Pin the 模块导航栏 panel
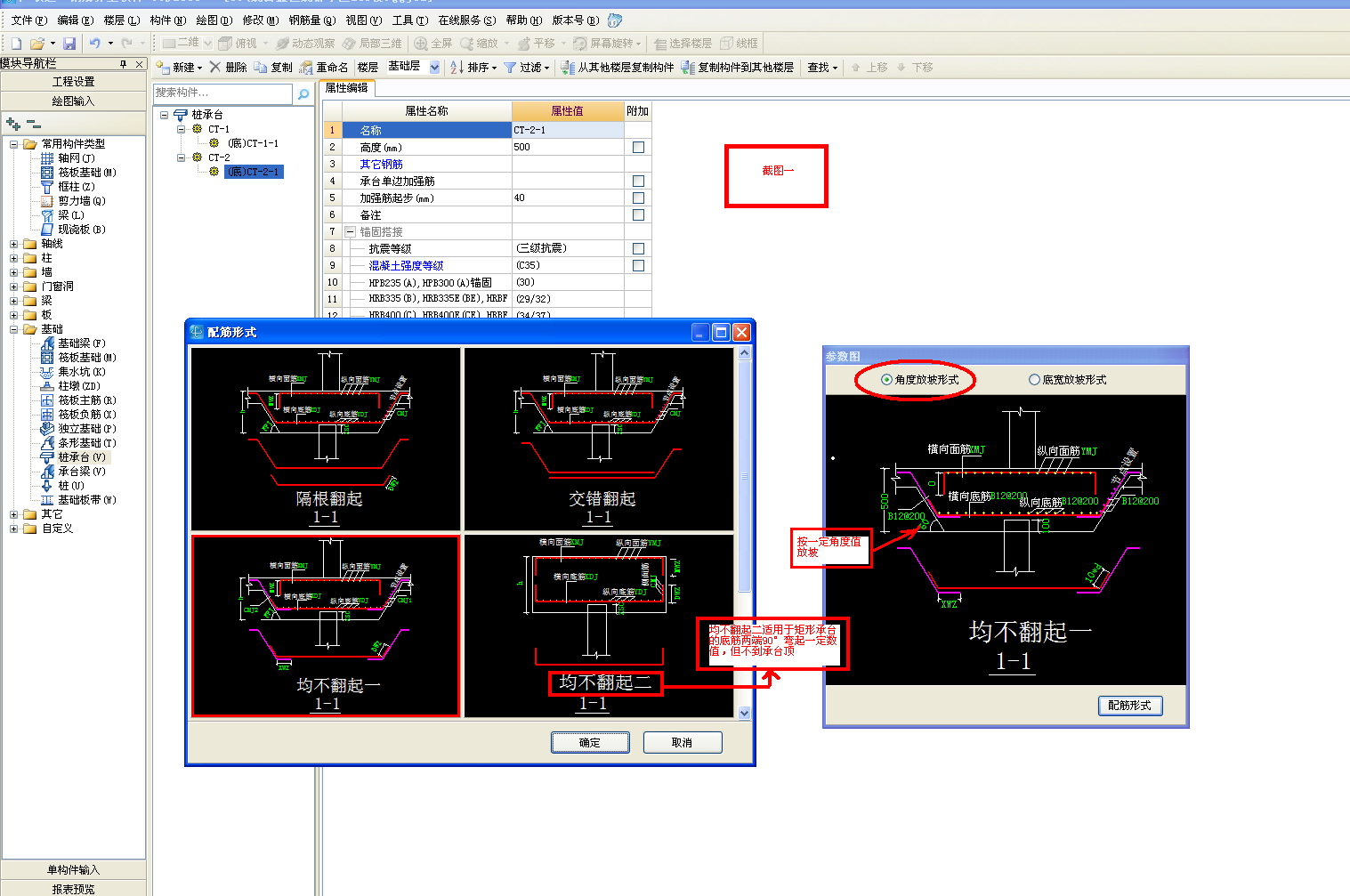 tap(124, 64)
